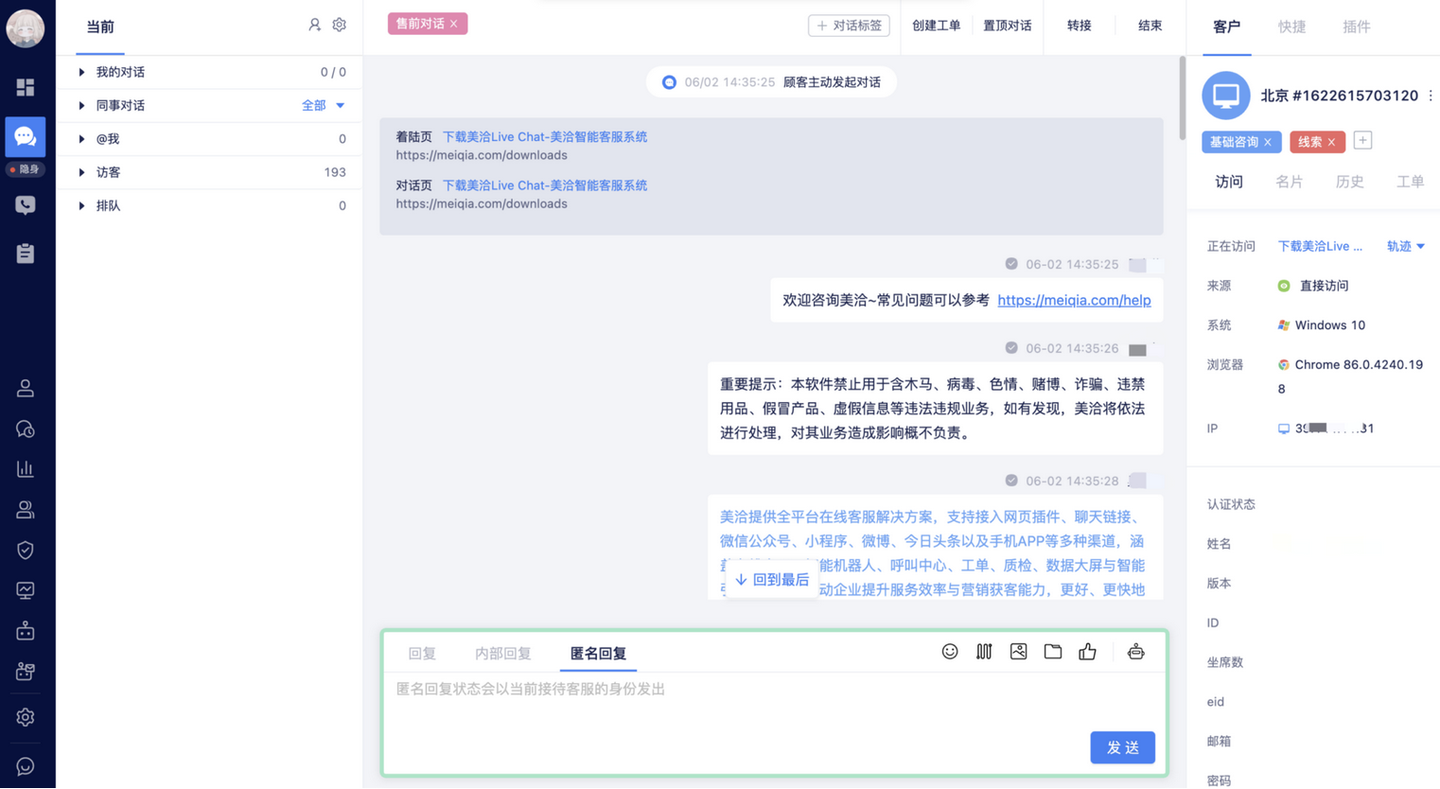Open the robot icon in the sidebar
The width and height of the screenshot is (1440, 789).
point(25,632)
